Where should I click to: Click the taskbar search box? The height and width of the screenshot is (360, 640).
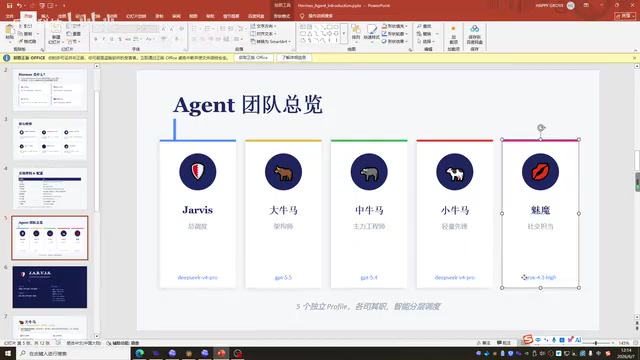click(73, 353)
